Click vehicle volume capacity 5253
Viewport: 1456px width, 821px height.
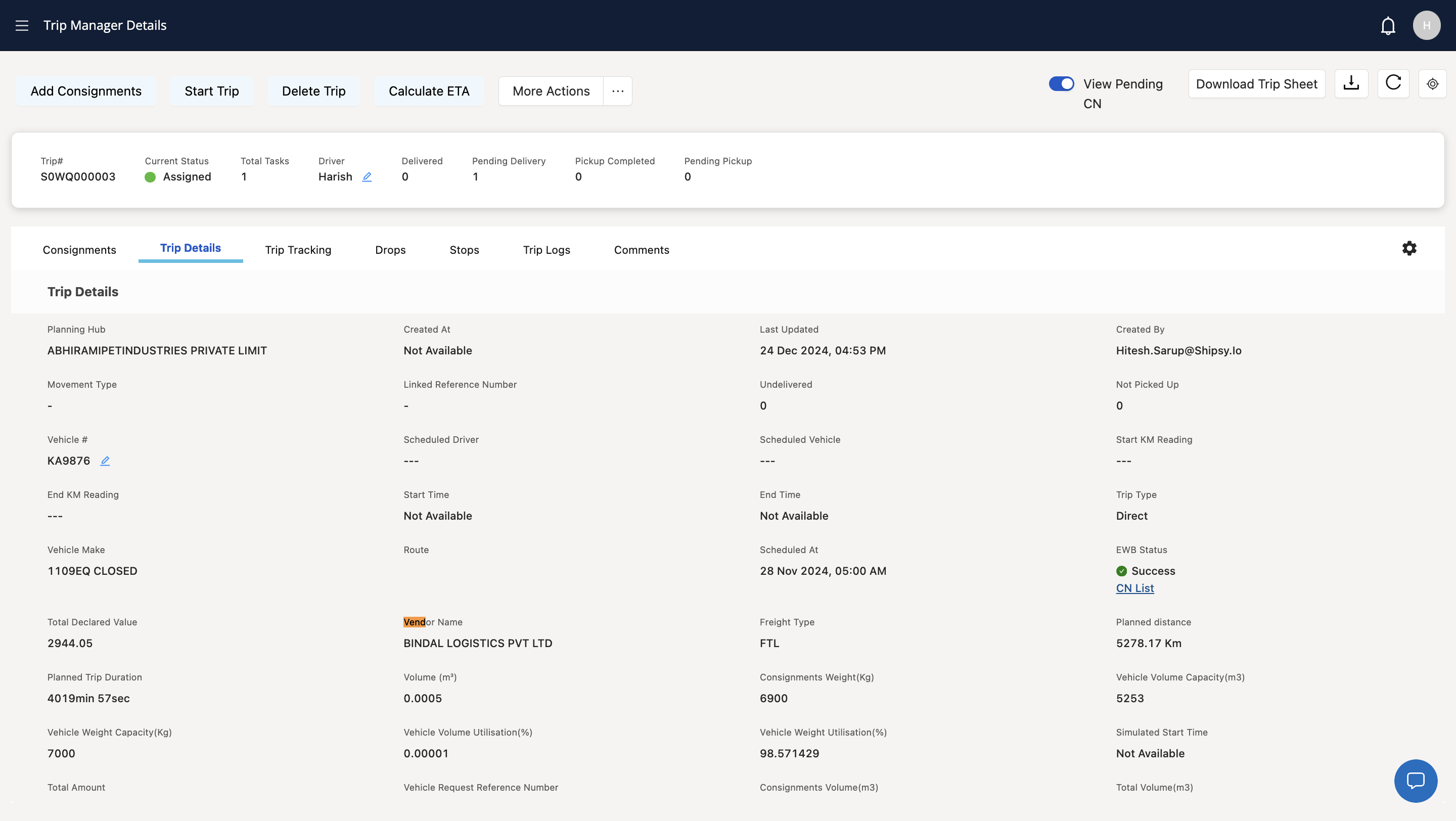click(x=1130, y=698)
